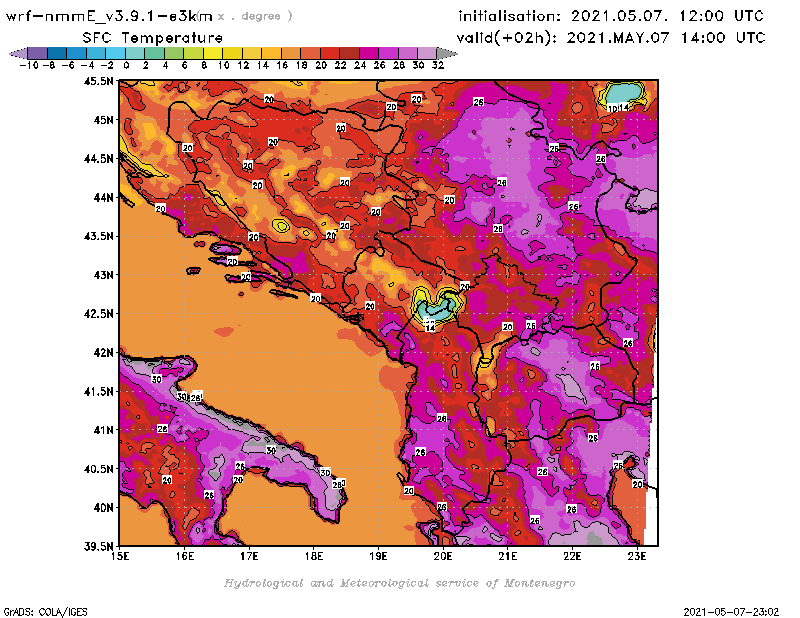
Task: Click Hydrological and Meteorological service of Montenegro caption
Action: (399, 583)
